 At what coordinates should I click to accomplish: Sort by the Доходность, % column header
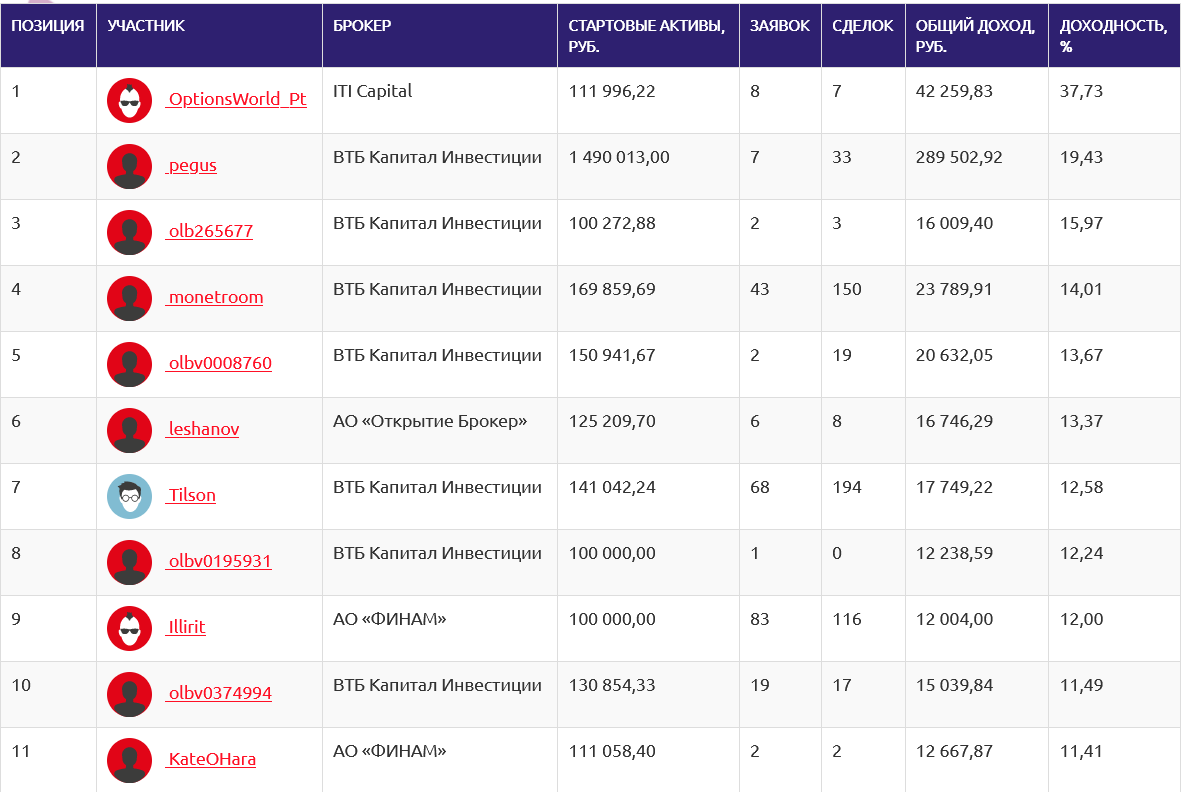pos(1113,36)
